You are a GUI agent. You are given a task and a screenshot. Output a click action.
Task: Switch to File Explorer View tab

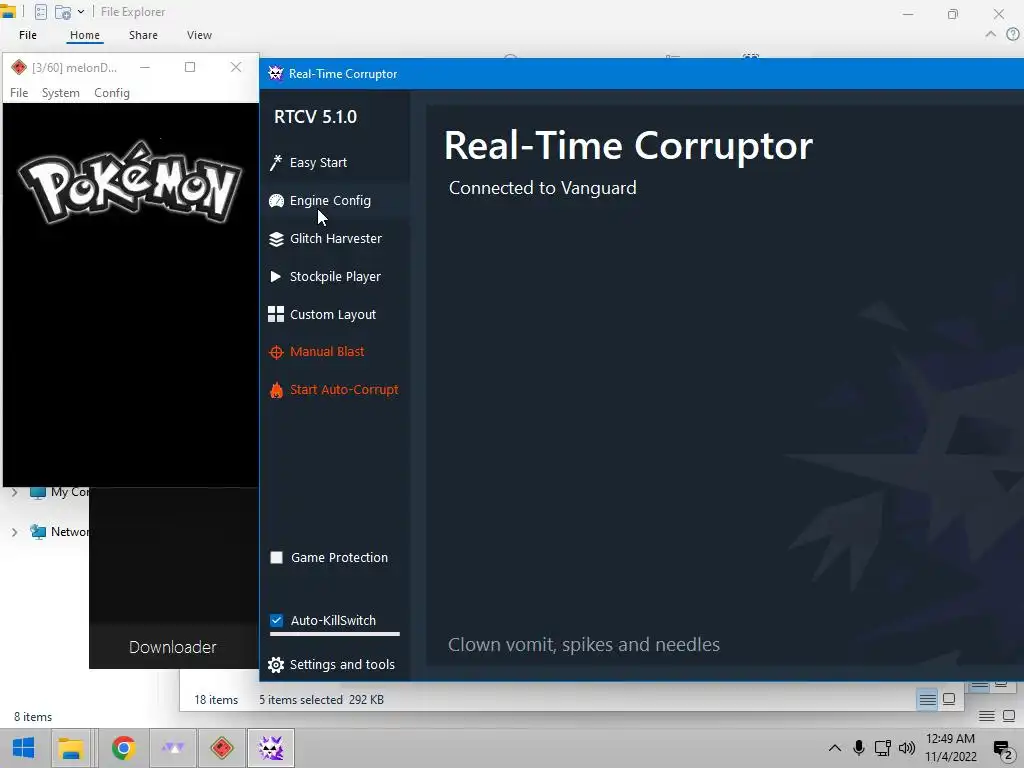(x=199, y=35)
